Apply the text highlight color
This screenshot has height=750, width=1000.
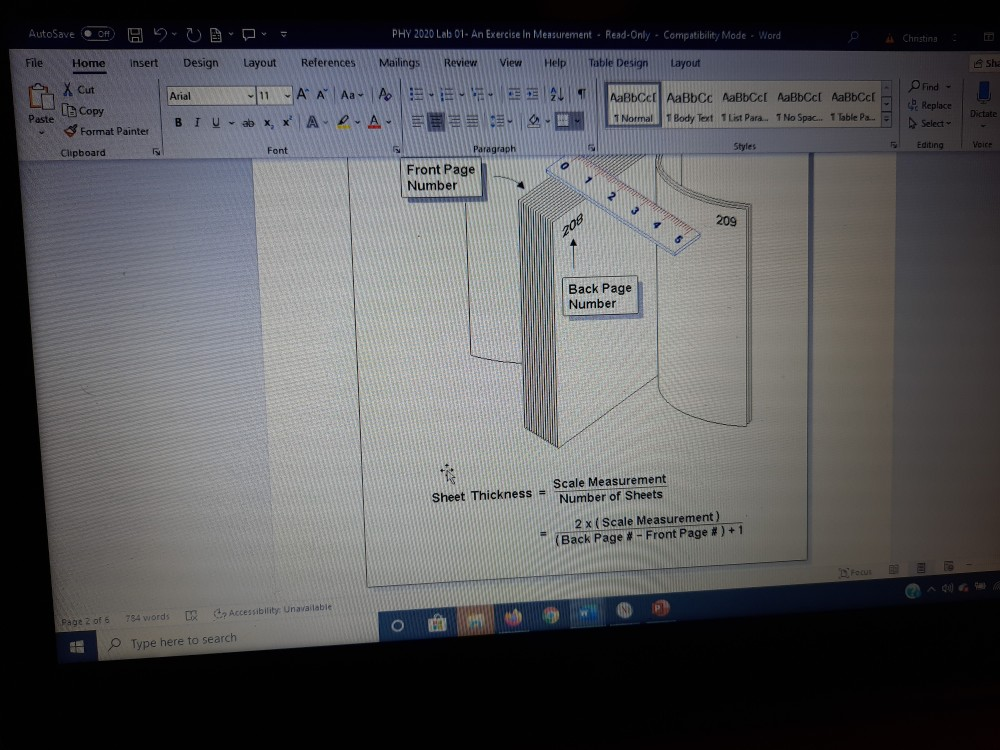coord(342,122)
